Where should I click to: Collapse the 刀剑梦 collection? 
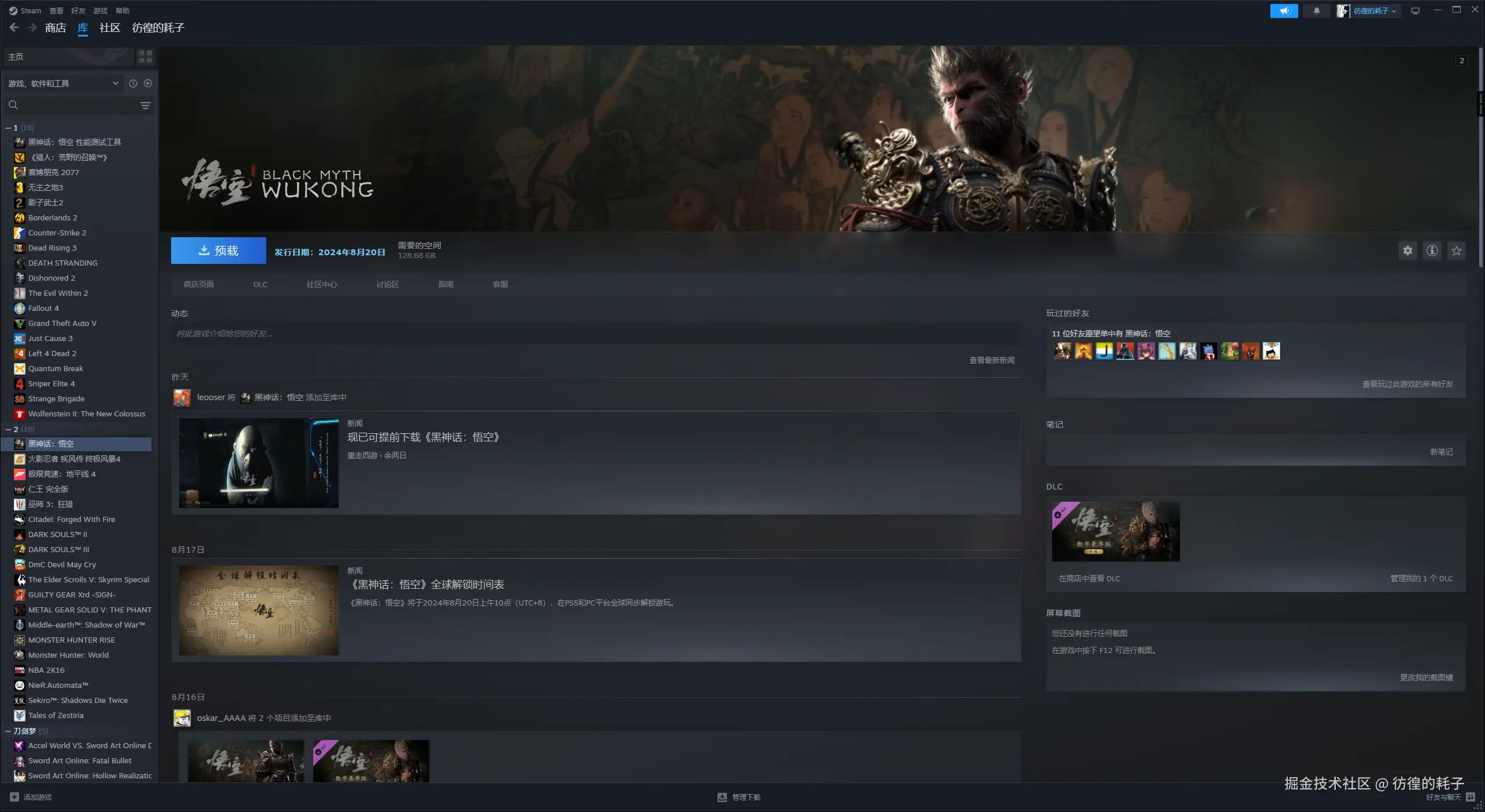pos(8,731)
